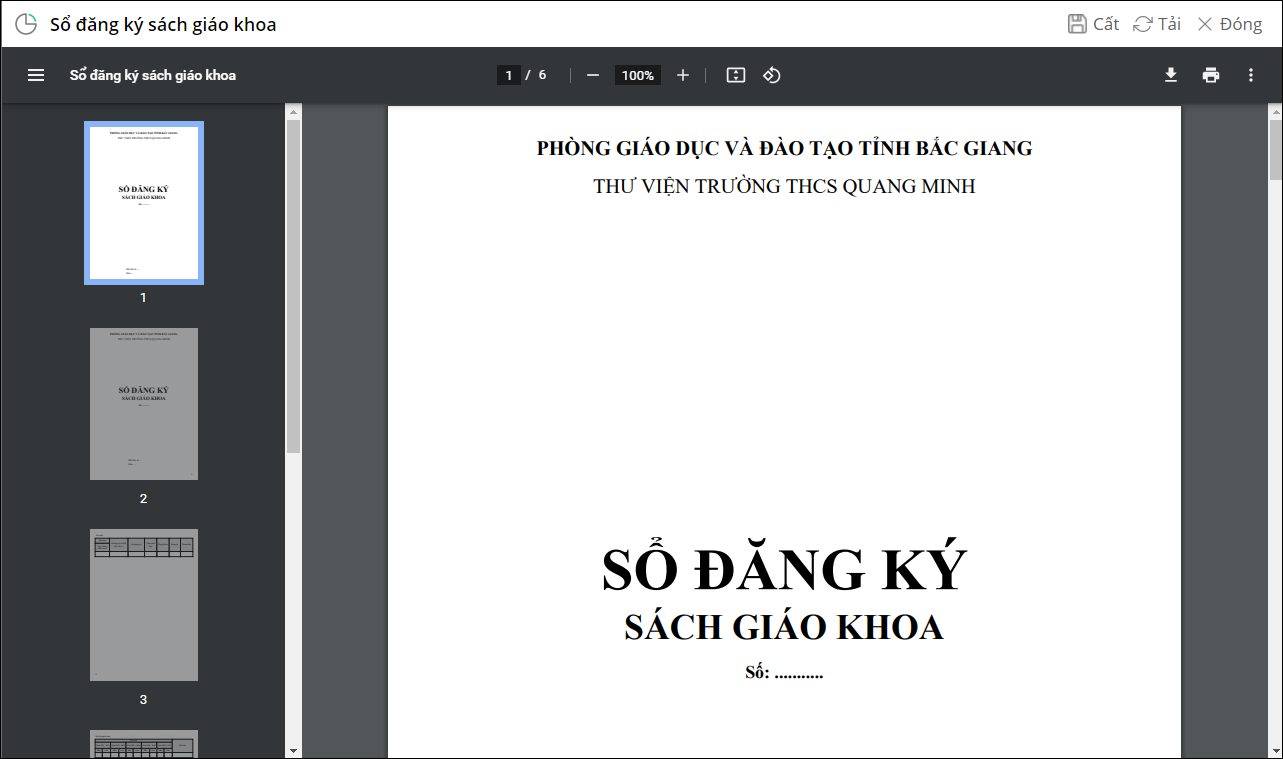Click the clock report icon beside the title
This screenshot has width=1283, height=759.
(26, 24)
